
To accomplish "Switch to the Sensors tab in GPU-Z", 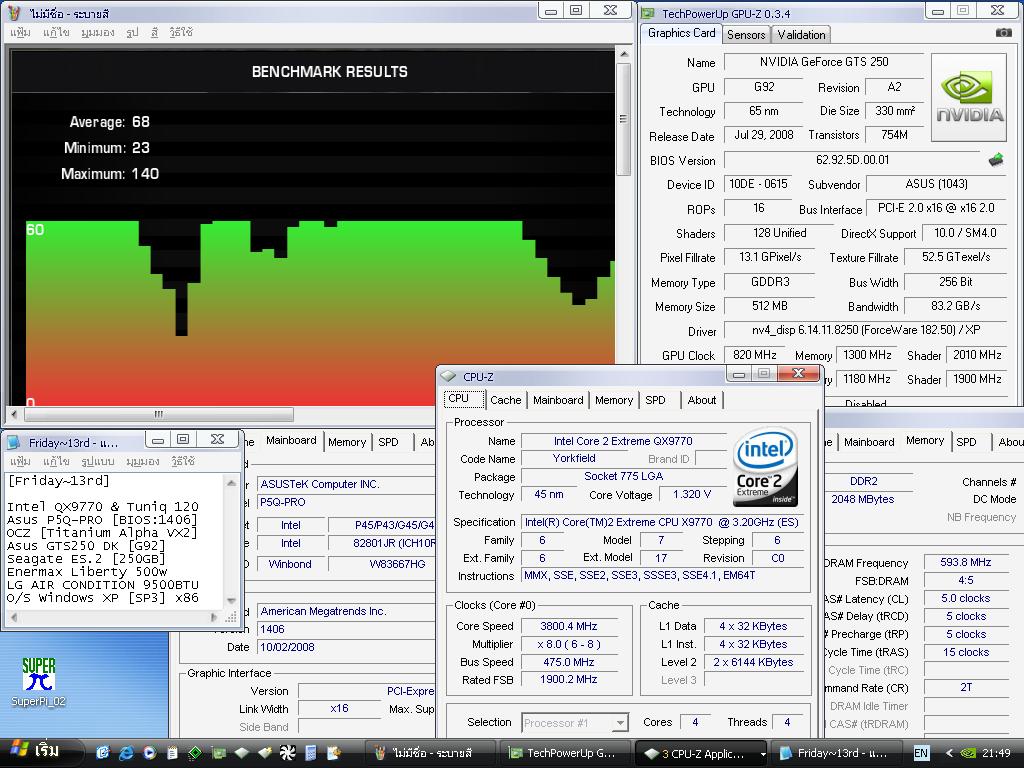I will [746, 35].
